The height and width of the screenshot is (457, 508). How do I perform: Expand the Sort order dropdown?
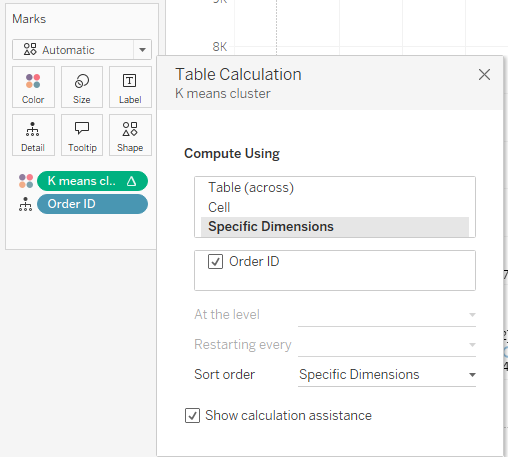coord(387,375)
